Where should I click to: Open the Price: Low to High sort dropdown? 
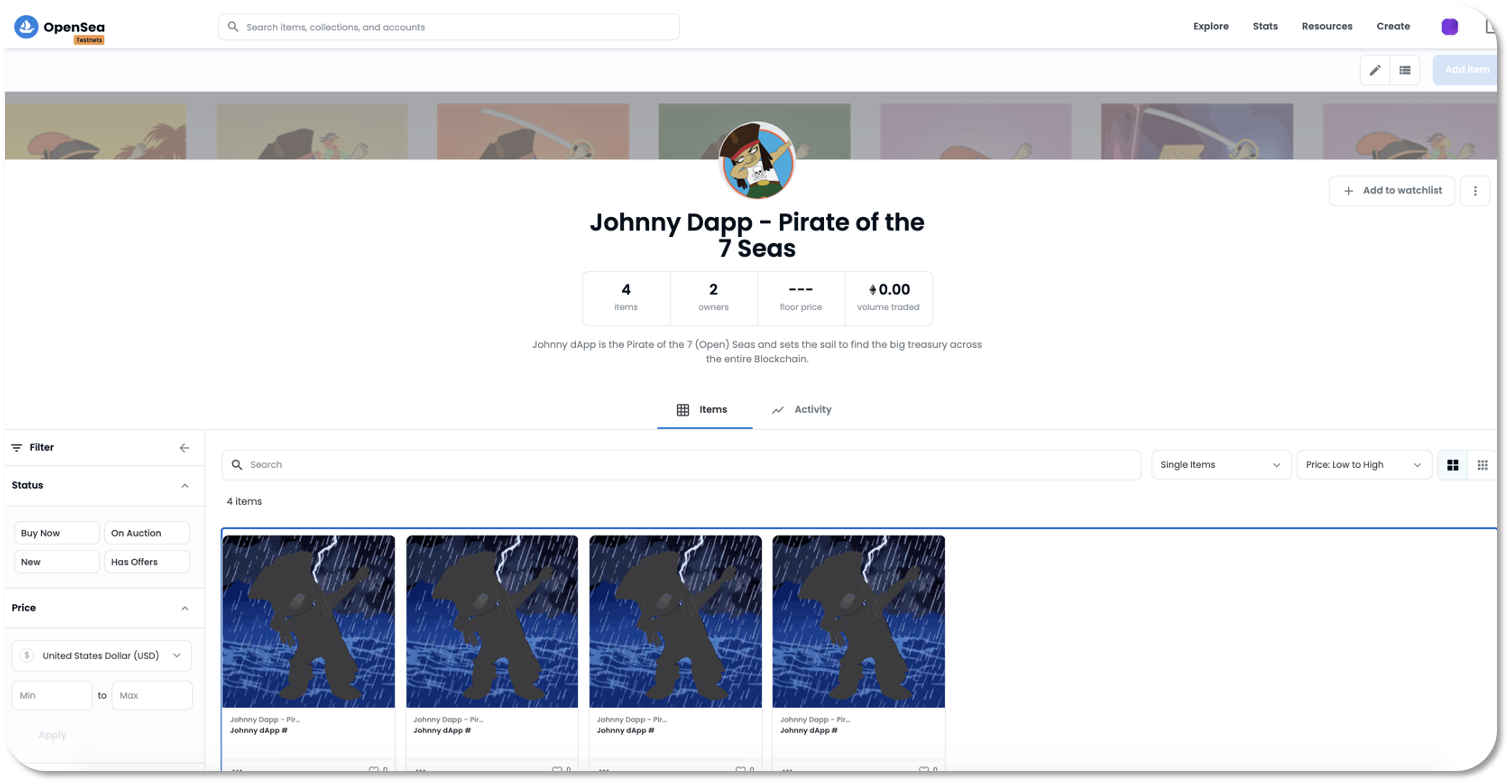[x=1364, y=465]
